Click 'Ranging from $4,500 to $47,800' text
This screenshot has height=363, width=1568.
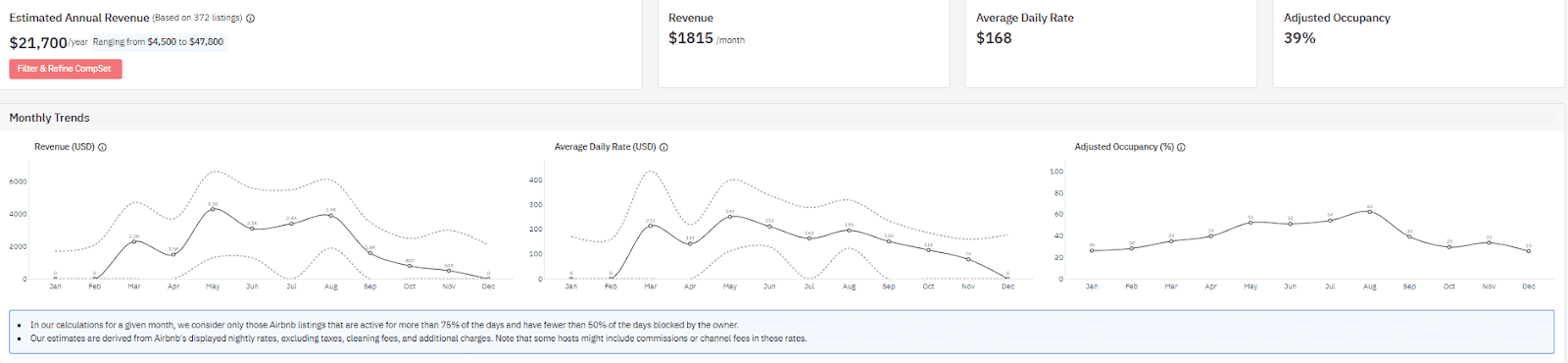click(158, 42)
